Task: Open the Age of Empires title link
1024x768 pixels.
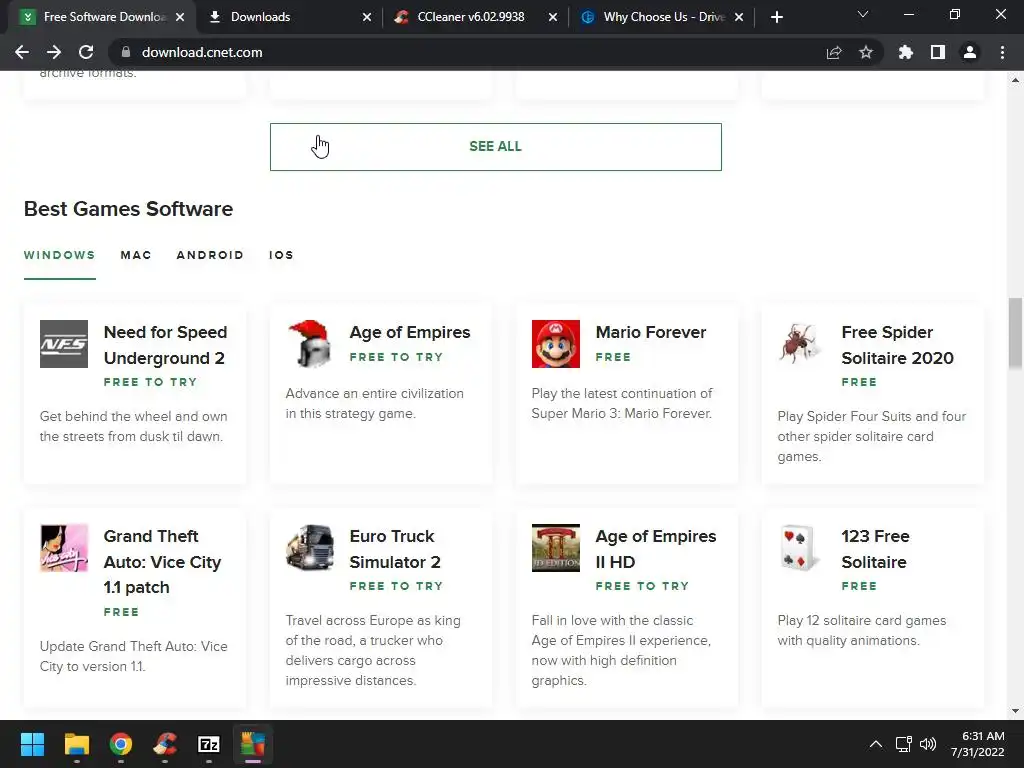Action: tap(409, 332)
